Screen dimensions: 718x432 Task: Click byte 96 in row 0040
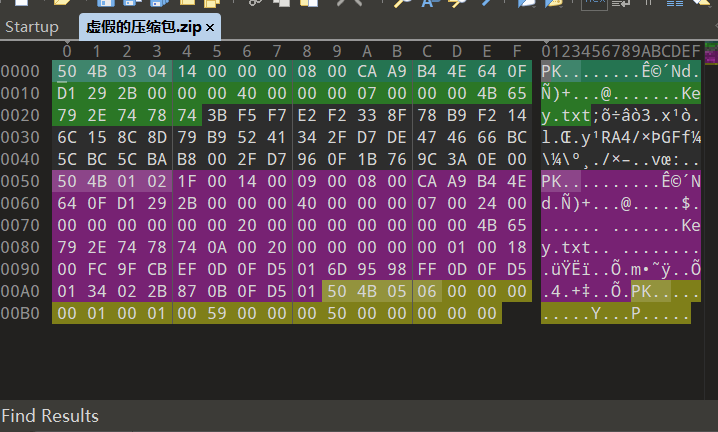(x=307, y=159)
